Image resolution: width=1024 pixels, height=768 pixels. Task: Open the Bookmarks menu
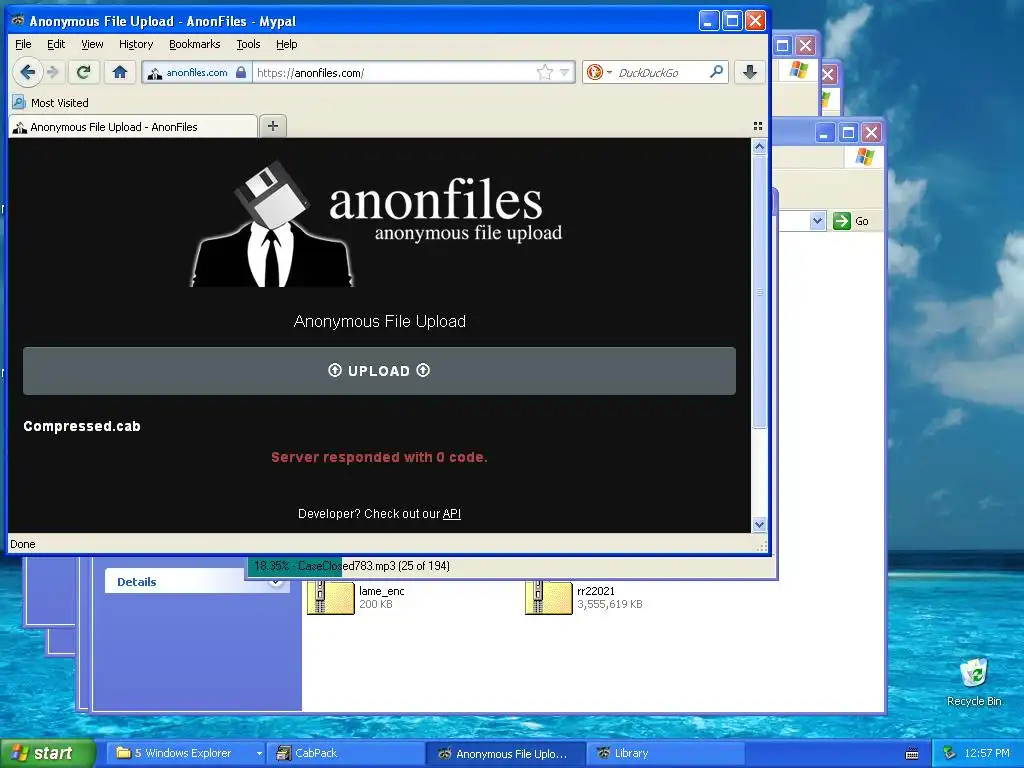[x=195, y=44]
